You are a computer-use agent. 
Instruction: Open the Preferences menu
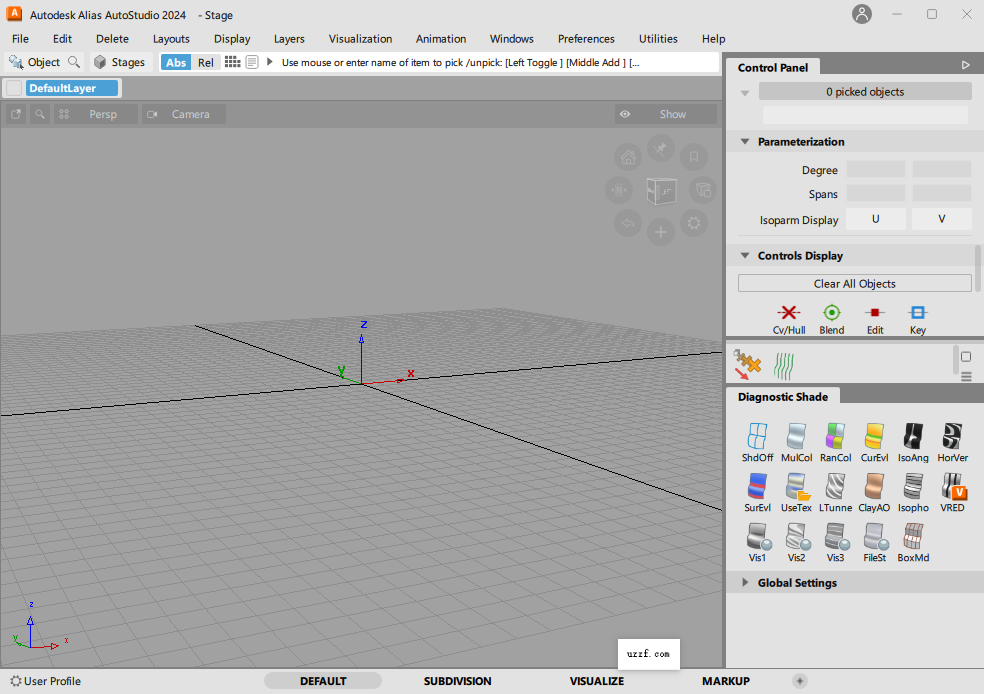[586, 39]
